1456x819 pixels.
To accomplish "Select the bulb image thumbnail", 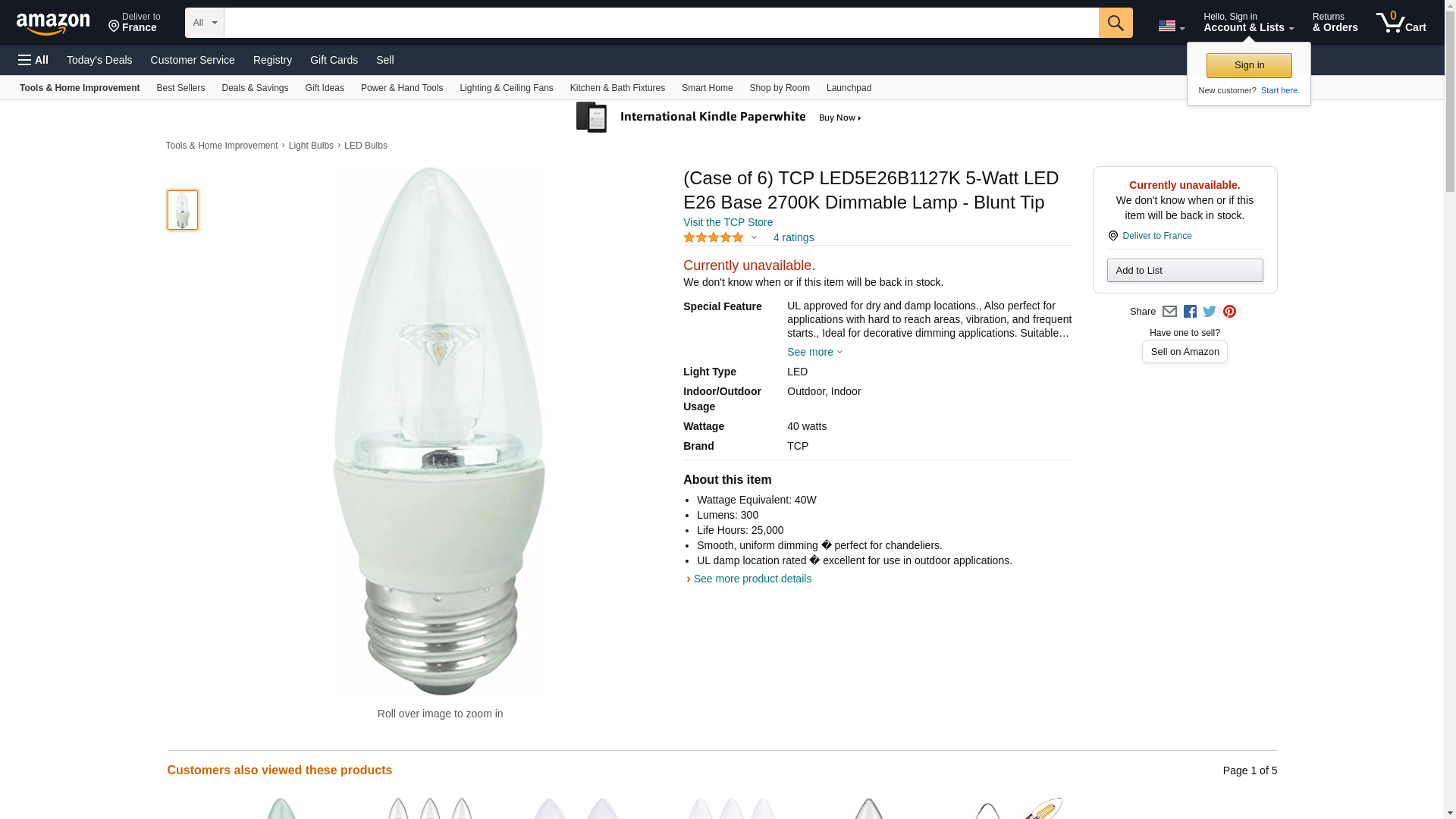I will coord(183,210).
